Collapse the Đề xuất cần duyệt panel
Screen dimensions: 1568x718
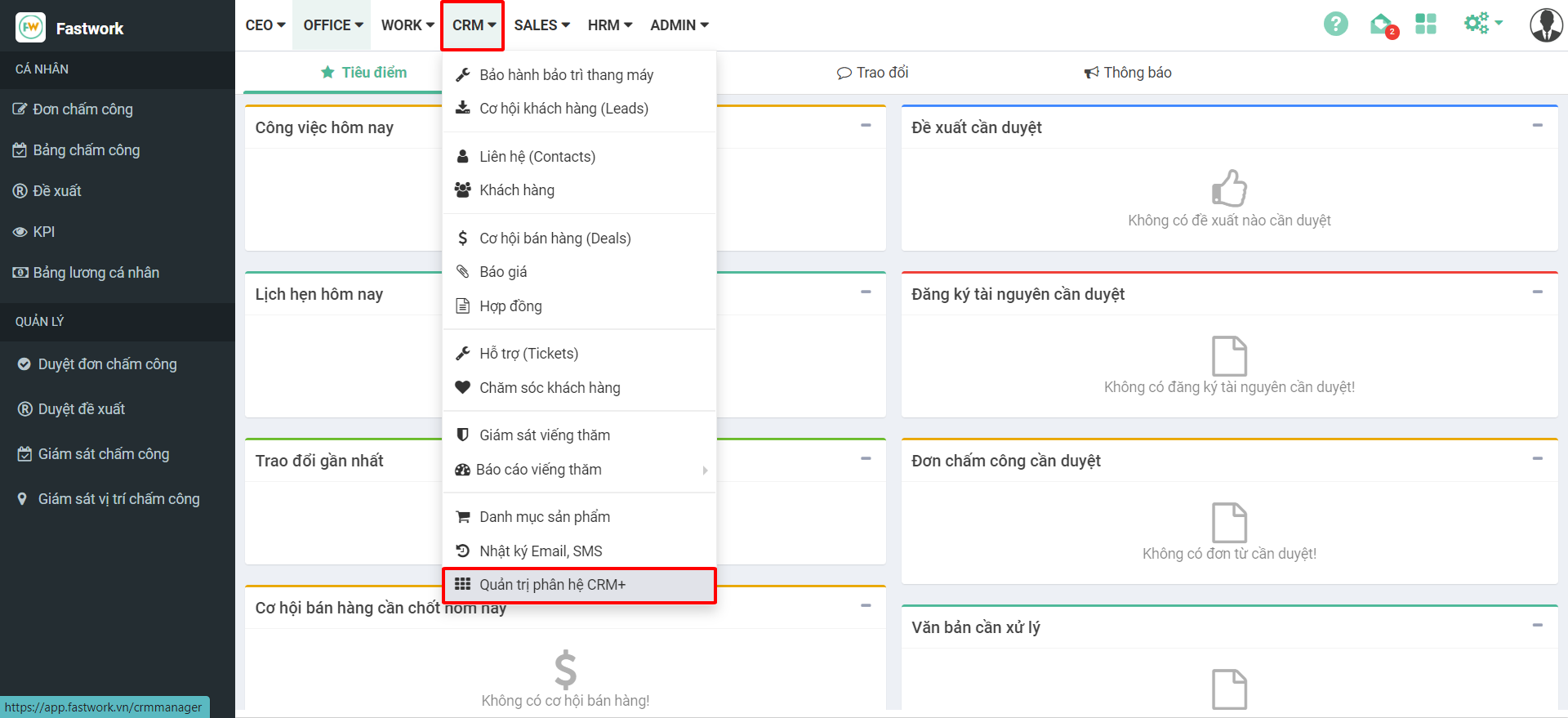(x=1537, y=126)
